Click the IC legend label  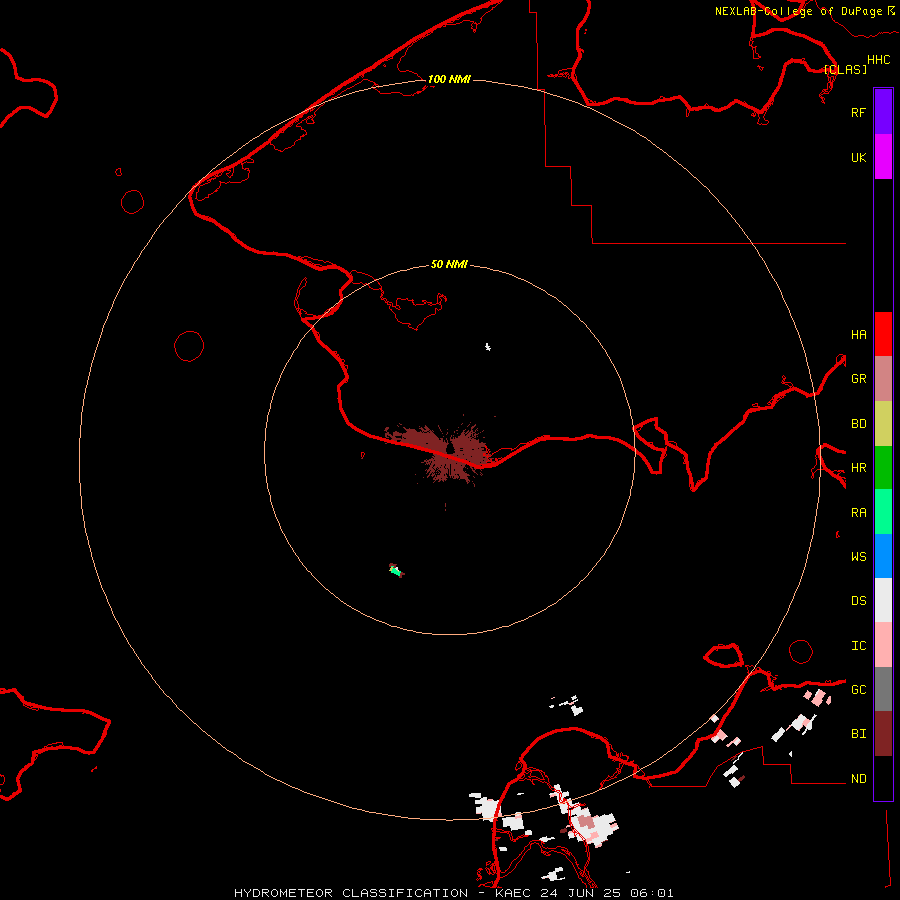(858, 645)
